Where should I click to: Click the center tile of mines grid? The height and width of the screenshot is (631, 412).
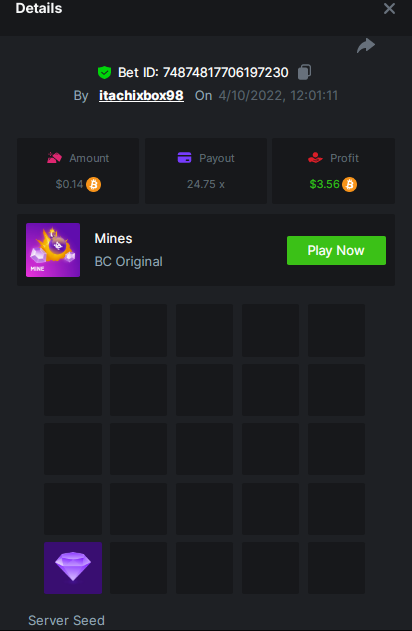(x=204, y=449)
